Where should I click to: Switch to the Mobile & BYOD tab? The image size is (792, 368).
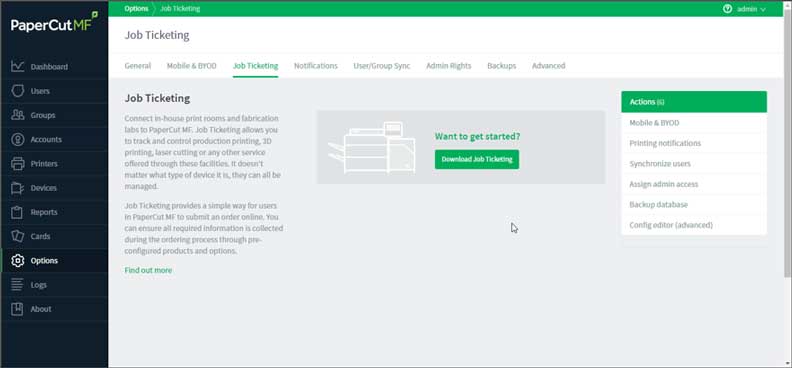click(x=191, y=66)
